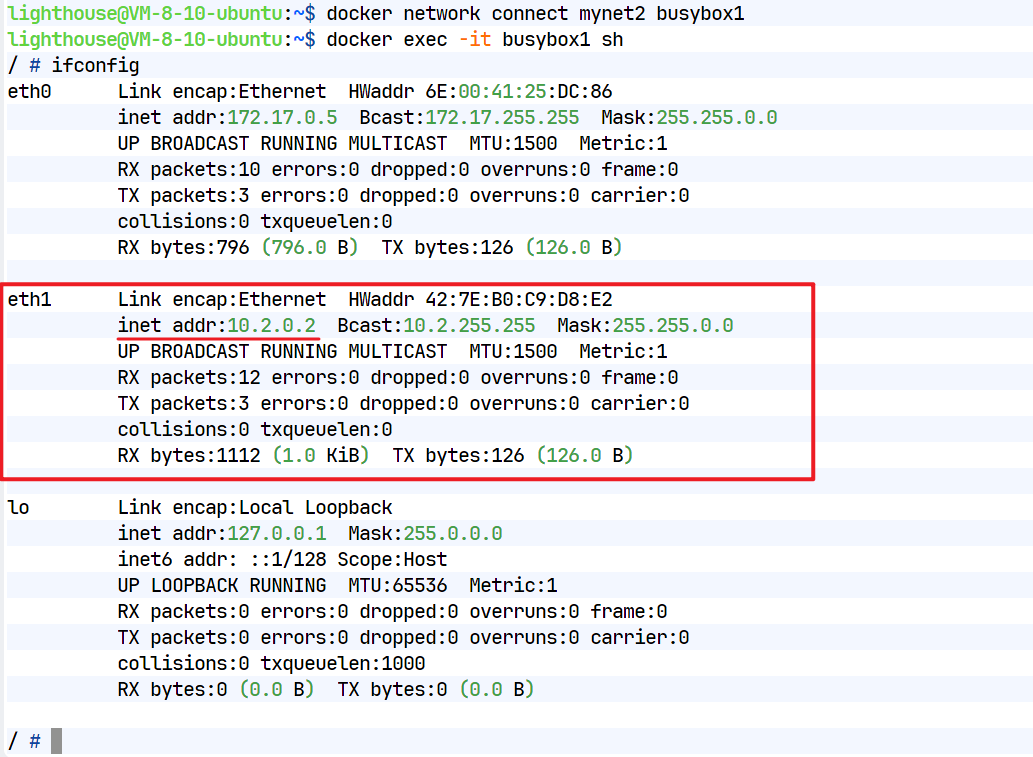Click the ifconfig command text
Image resolution: width=1033 pixels, height=757 pixels.
(x=96, y=65)
